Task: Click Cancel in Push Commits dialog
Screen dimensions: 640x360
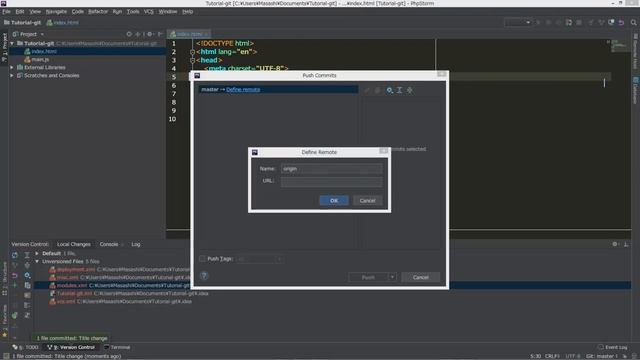Action: [420, 277]
